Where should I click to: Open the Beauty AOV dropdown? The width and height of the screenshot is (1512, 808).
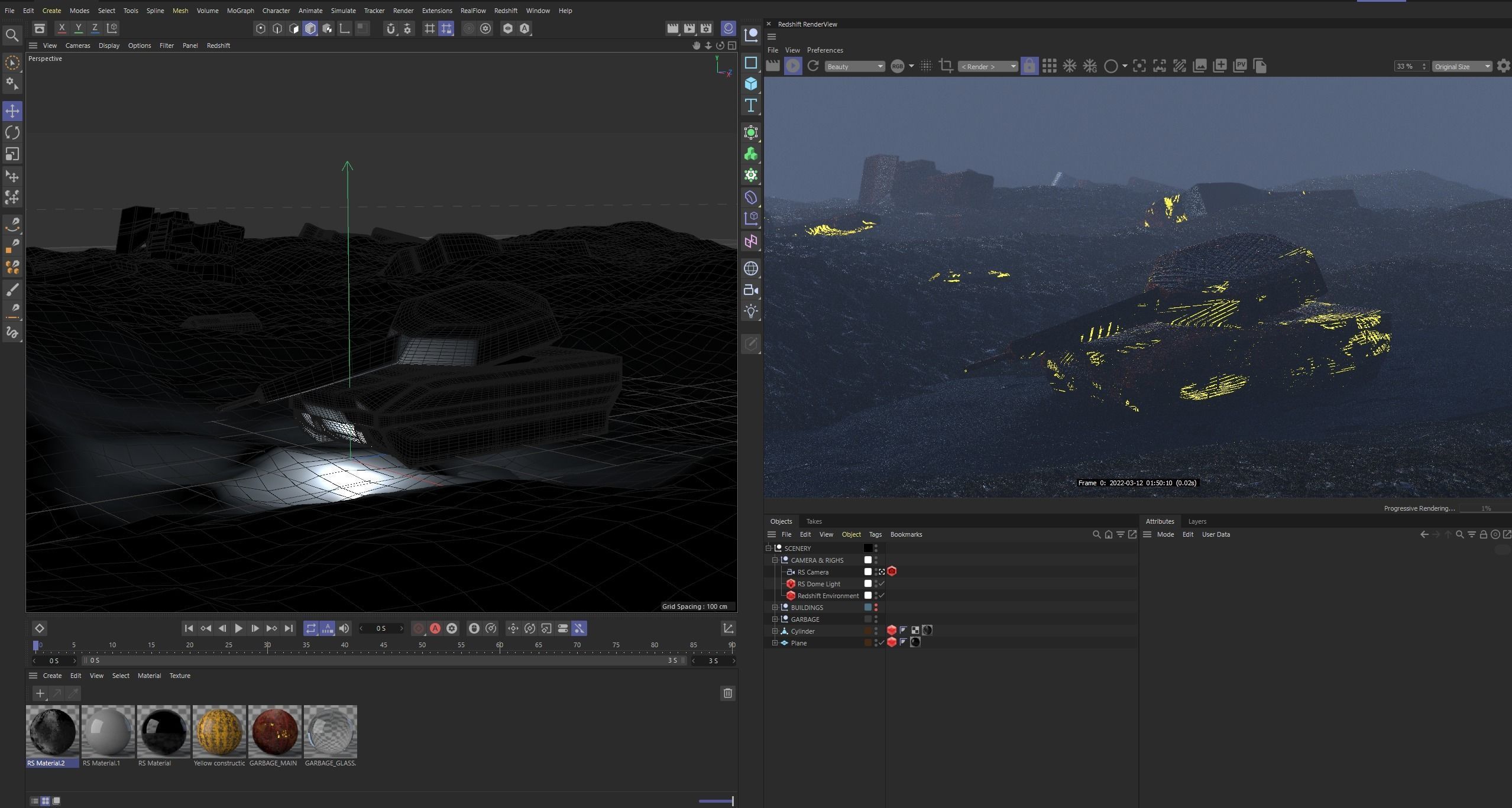click(854, 66)
